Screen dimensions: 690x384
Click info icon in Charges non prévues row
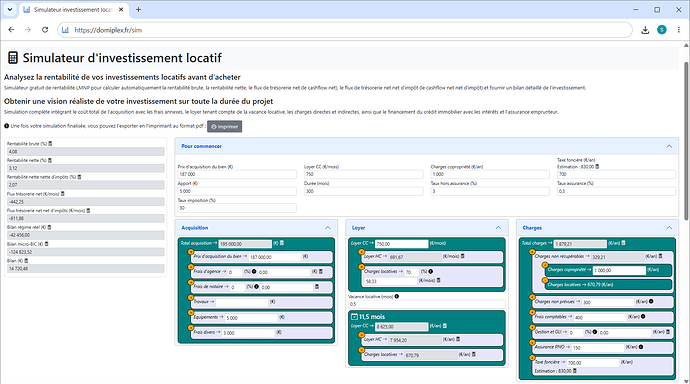coord(651,302)
